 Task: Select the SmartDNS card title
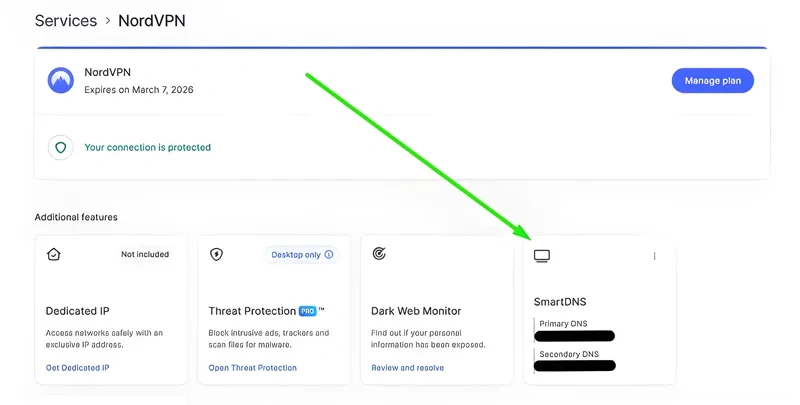(x=560, y=302)
